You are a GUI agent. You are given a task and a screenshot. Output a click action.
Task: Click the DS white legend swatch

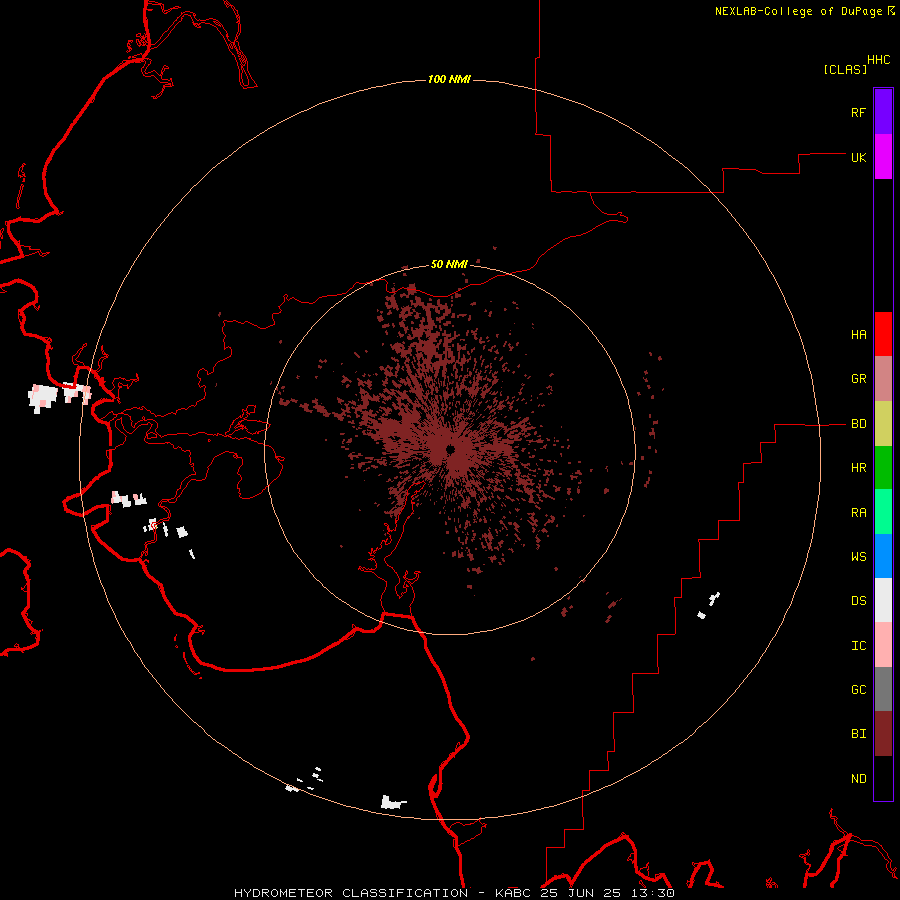pyautogui.click(x=883, y=600)
